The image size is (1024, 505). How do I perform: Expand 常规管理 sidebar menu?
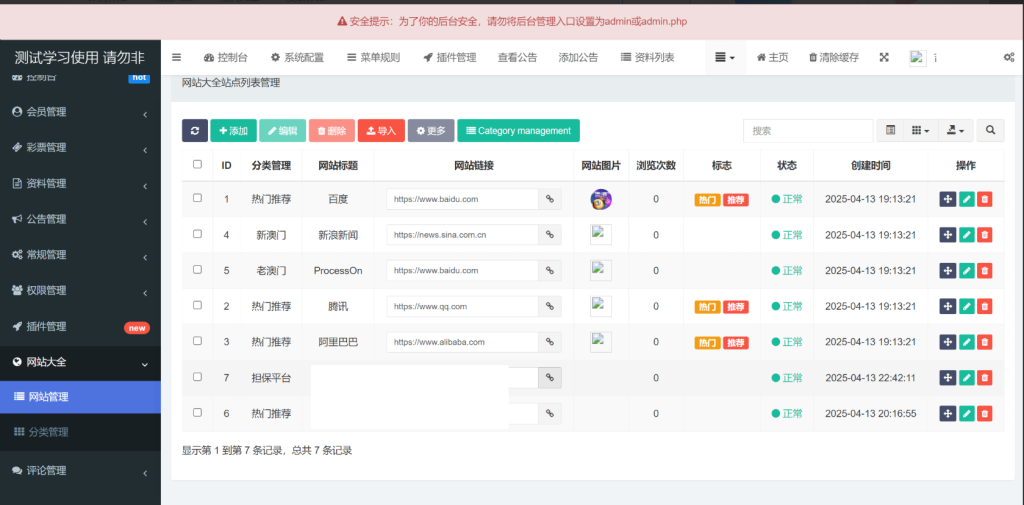[80, 255]
